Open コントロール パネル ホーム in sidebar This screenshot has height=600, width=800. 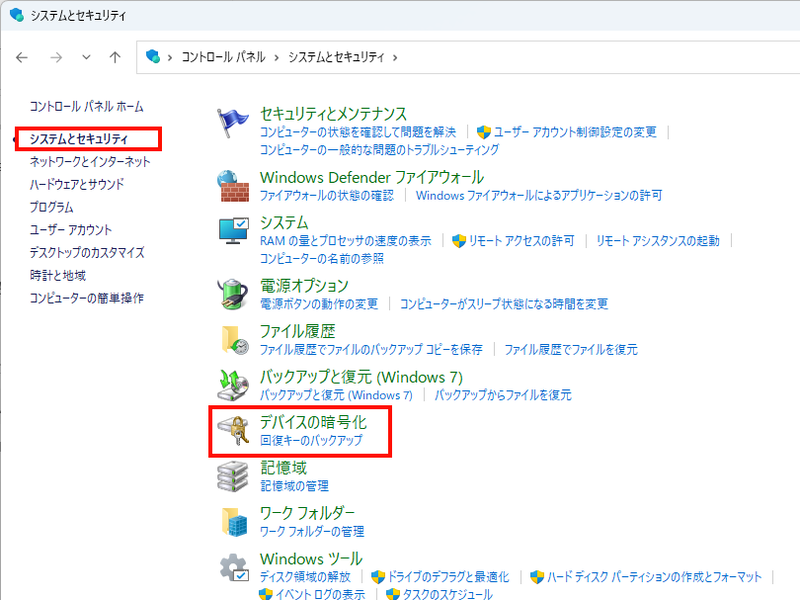pyautogui.click(x=86, y=107)
